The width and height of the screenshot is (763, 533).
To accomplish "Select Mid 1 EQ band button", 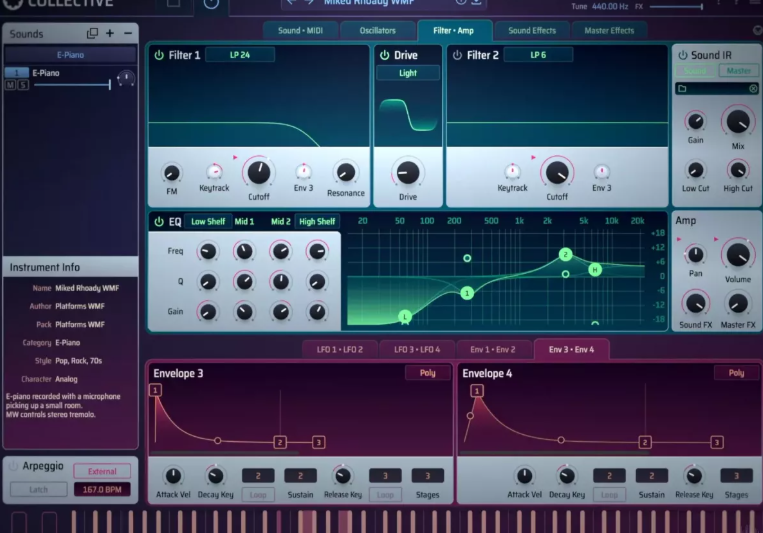I will [x=244, y=221].
